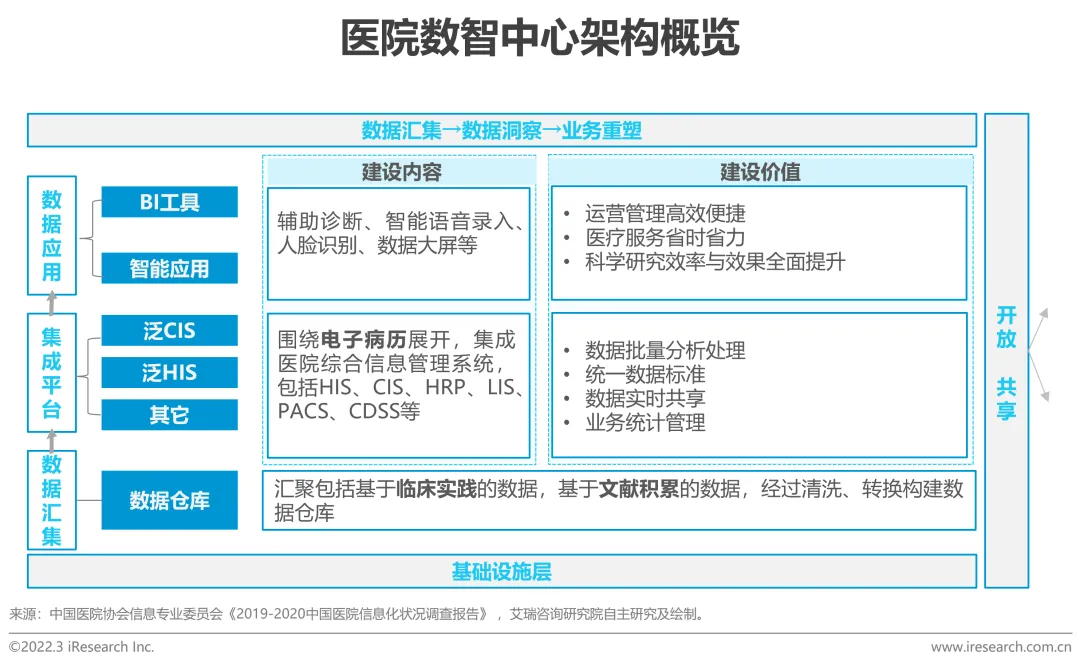This screenshot has width=1080, height=668.
Task: Select the banner 数据汇集→数据洞察→业务重塑
Action: pos(501,130)
